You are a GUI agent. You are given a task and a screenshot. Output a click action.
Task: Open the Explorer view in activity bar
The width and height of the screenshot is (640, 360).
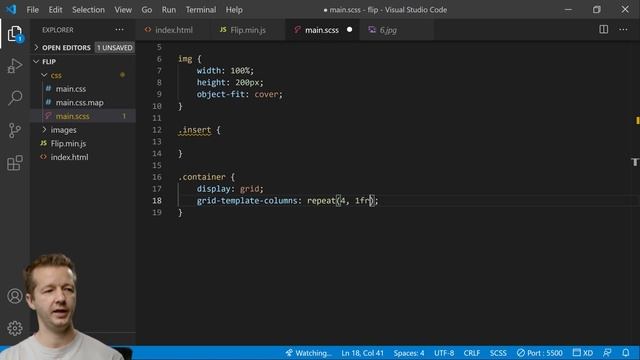15,33
